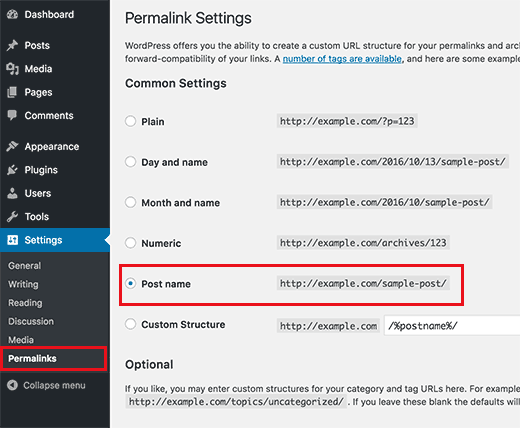Open the Settings menu section
Image resolution: width=520 pixels, height=428 pixels.
(x=55, y=240)
